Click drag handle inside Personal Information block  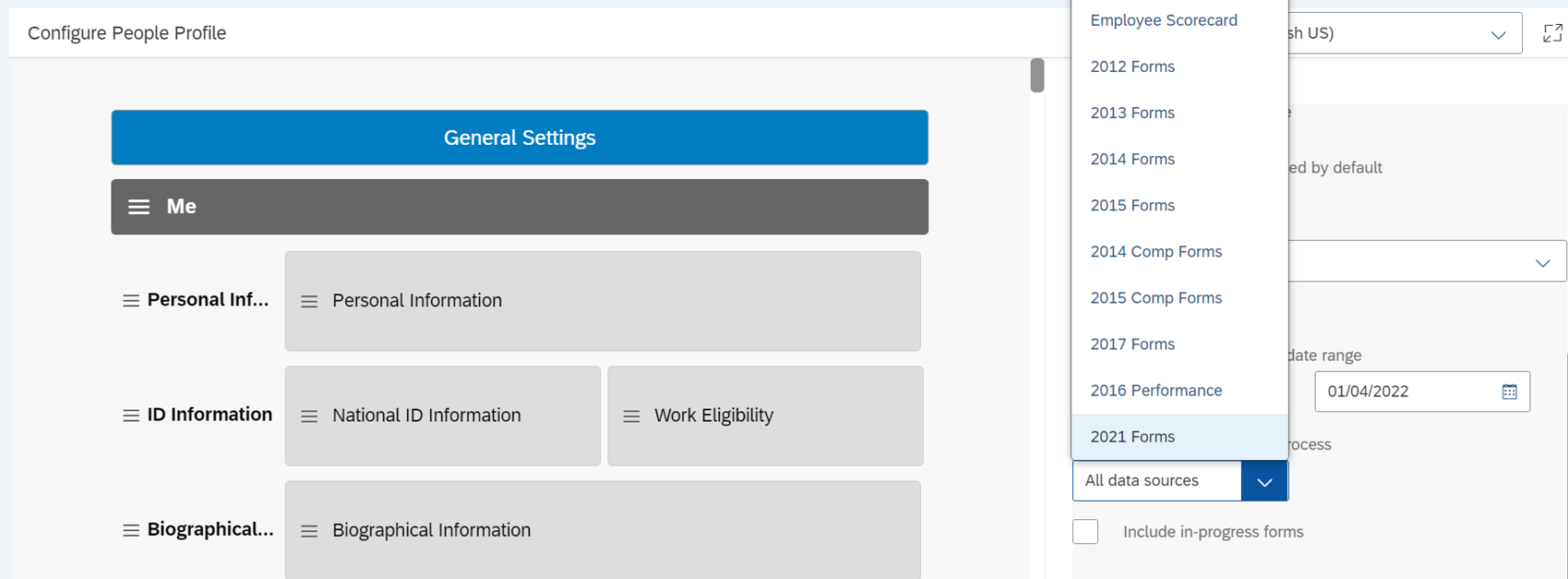(x=309, y=302)
